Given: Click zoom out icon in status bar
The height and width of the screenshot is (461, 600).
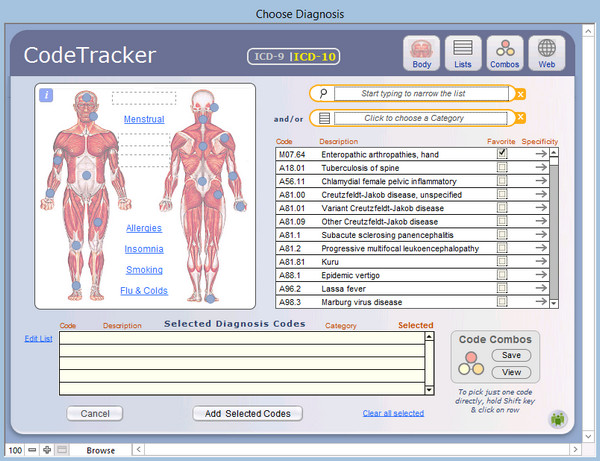Looking at the screenshot, I should click(32, 450).
